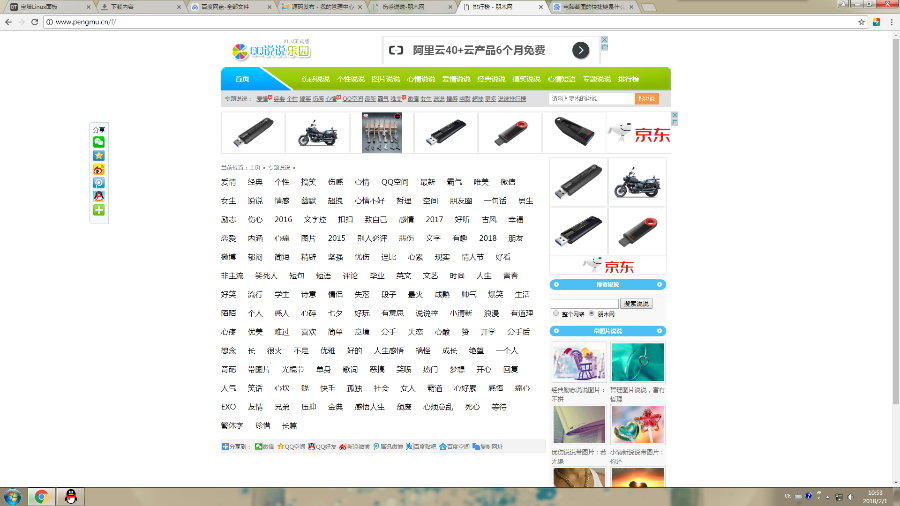
Task: Open Chrome from the taskbar
Action: point(41,497)
